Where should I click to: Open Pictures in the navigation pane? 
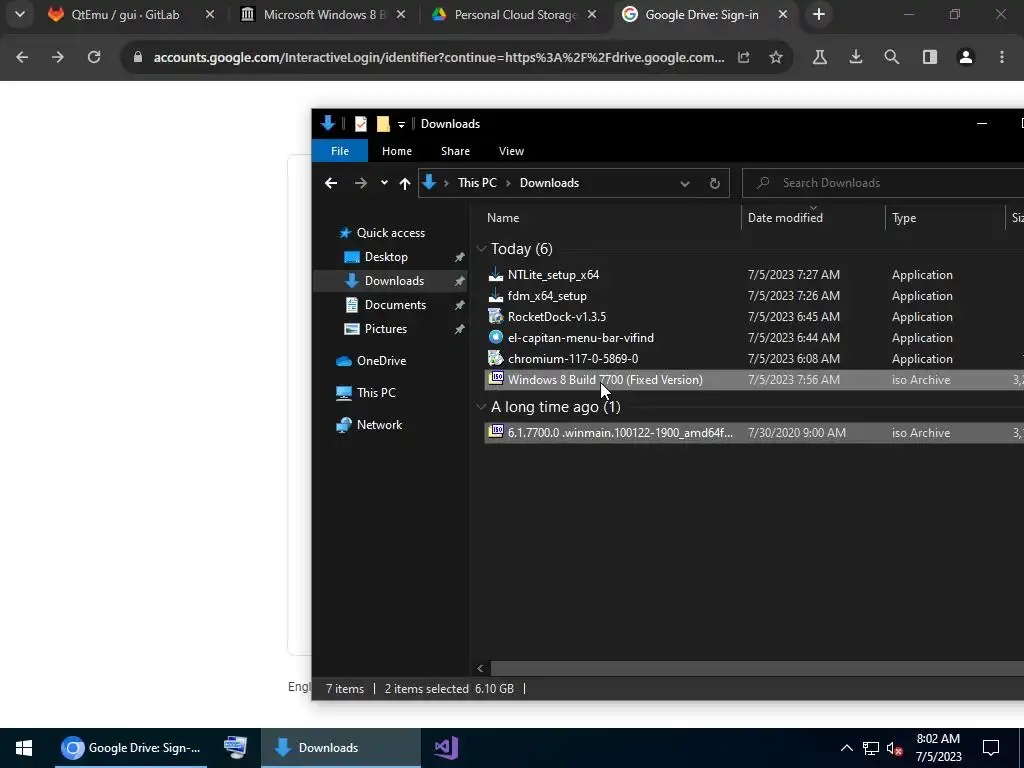pos(385,329)
